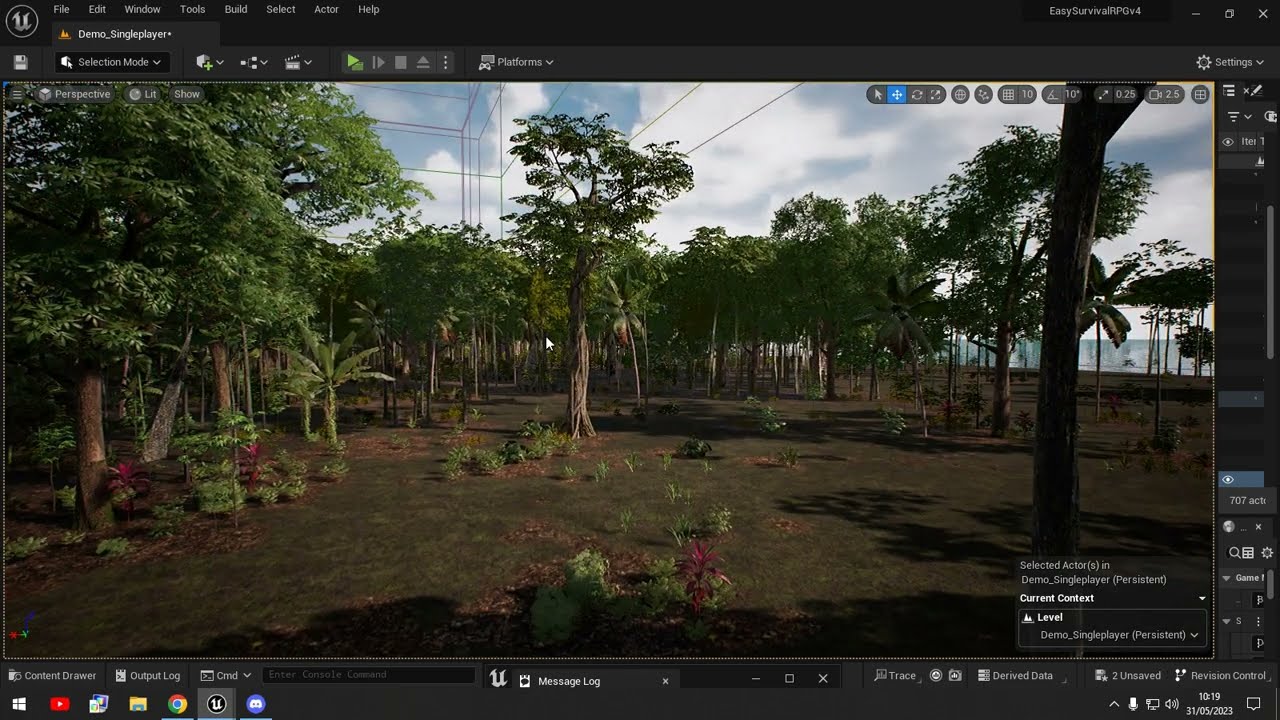The height and width of the screenshot is (720, 1280).
Task: Open the Tools menu
Action: pyautogui.click(x=193, y=9)
